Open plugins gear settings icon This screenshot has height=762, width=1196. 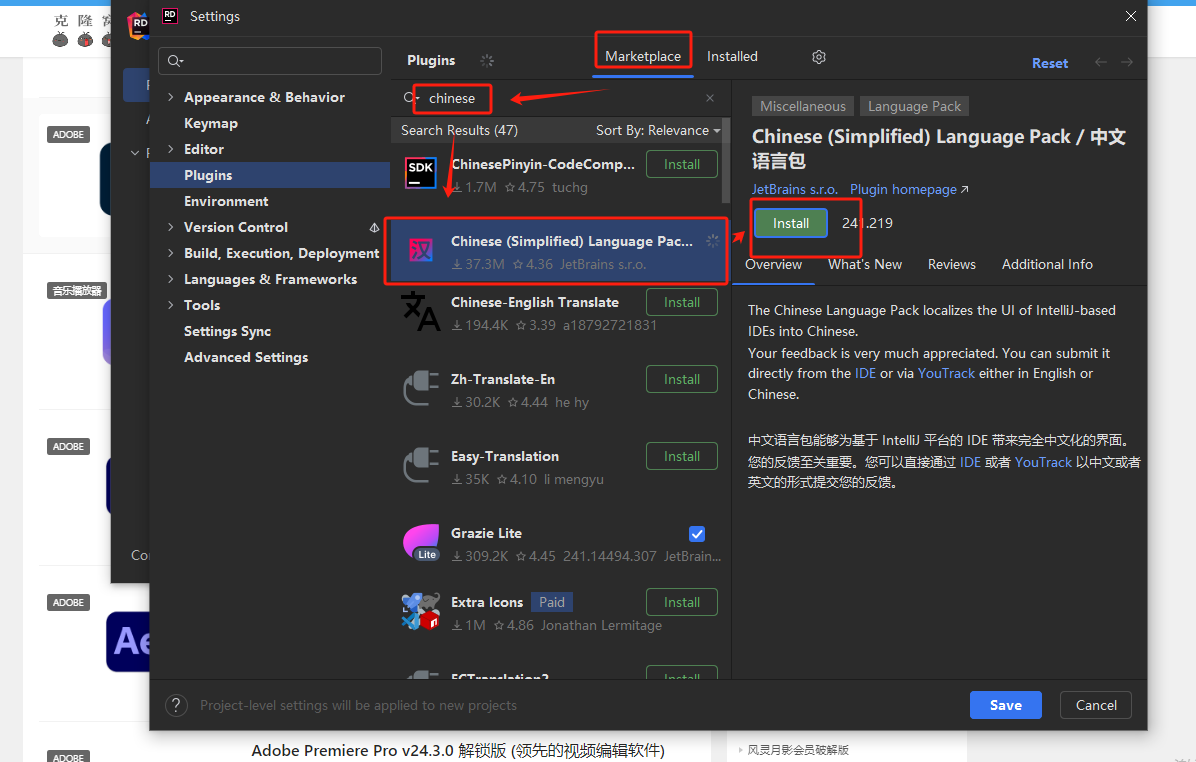[x=818, y=57]
